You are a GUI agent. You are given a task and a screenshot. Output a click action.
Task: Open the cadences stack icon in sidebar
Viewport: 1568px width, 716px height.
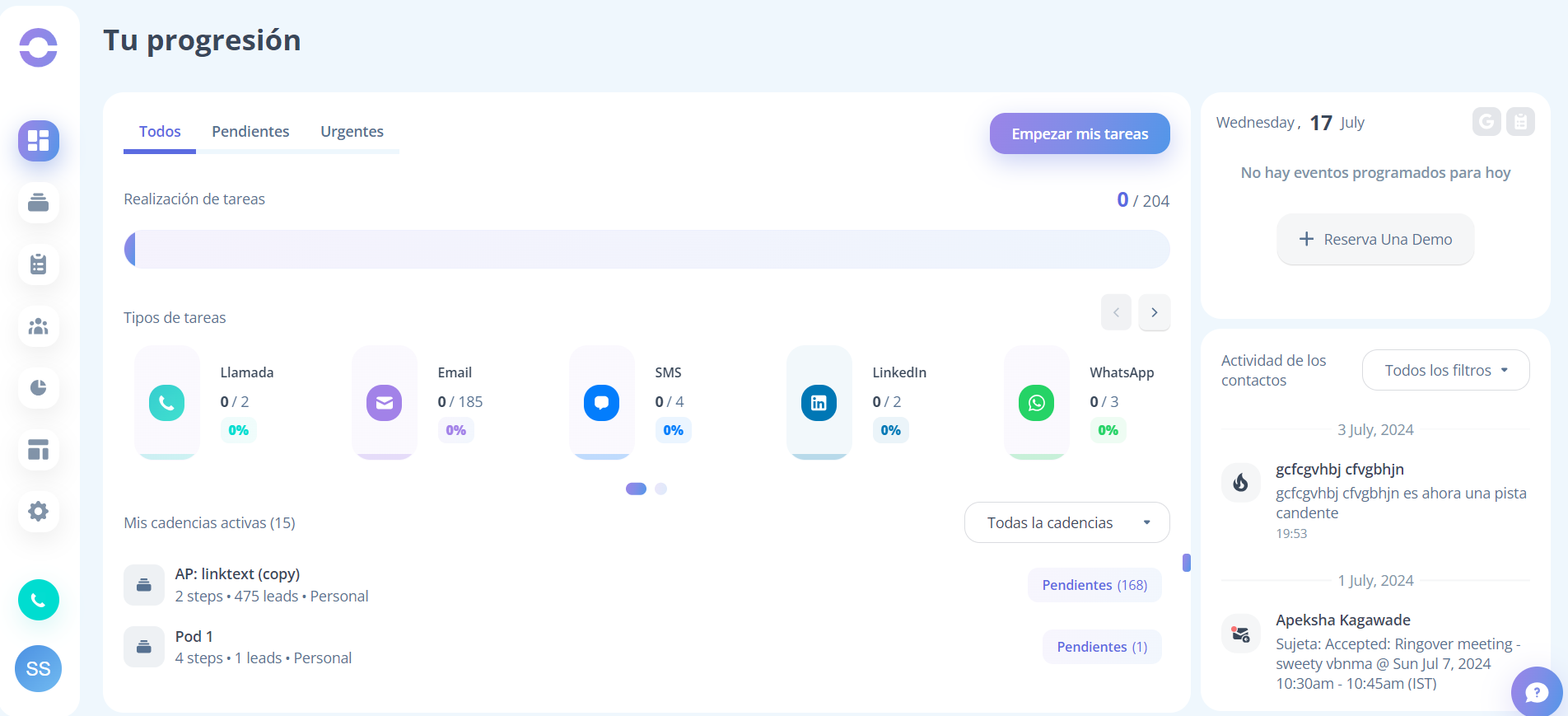pyautogui.click(x=39, y=203)
